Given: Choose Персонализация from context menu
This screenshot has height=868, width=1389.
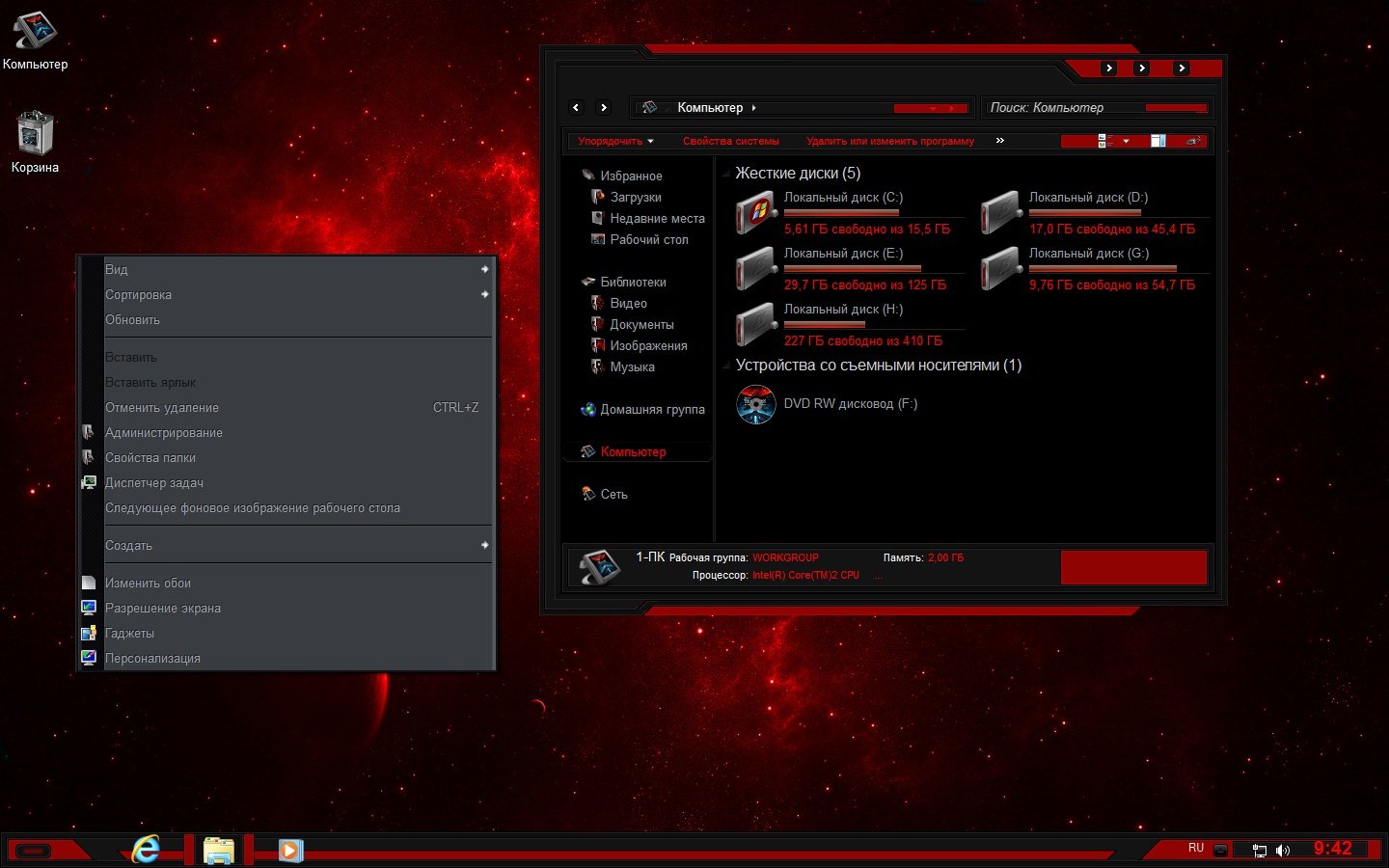Looking at the screenshot, I should [152, 659].
